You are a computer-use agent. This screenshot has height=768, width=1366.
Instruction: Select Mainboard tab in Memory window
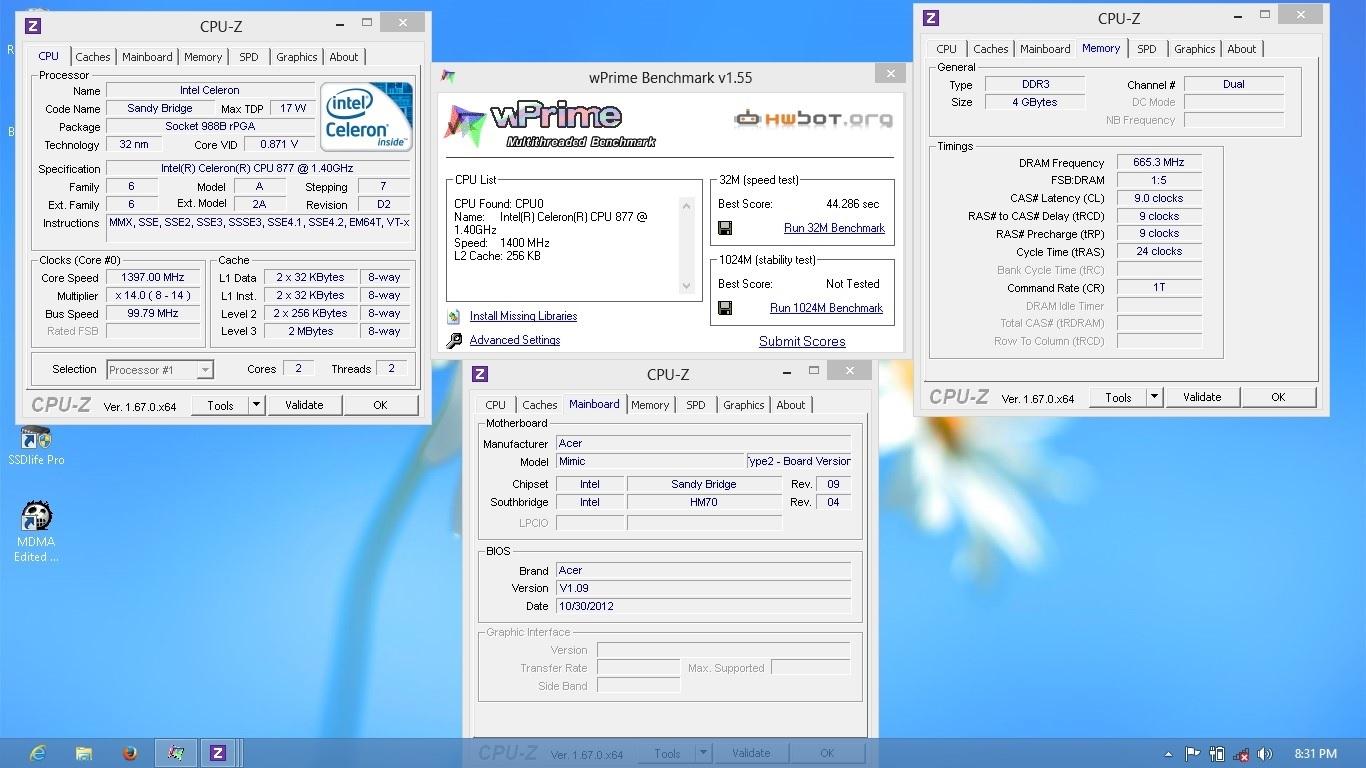point(1045,49)
